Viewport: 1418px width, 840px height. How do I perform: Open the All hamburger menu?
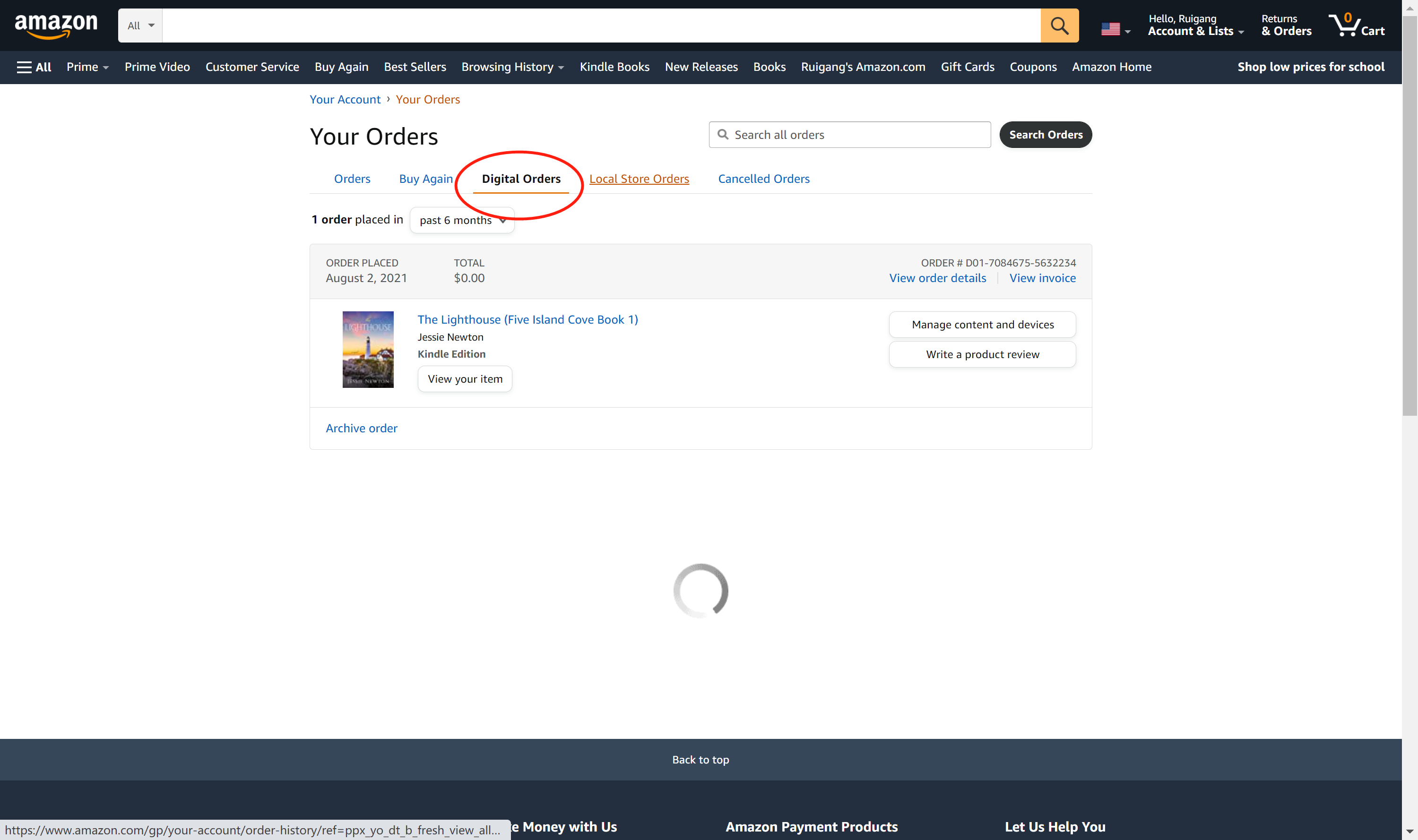click(x=34, y=68)
